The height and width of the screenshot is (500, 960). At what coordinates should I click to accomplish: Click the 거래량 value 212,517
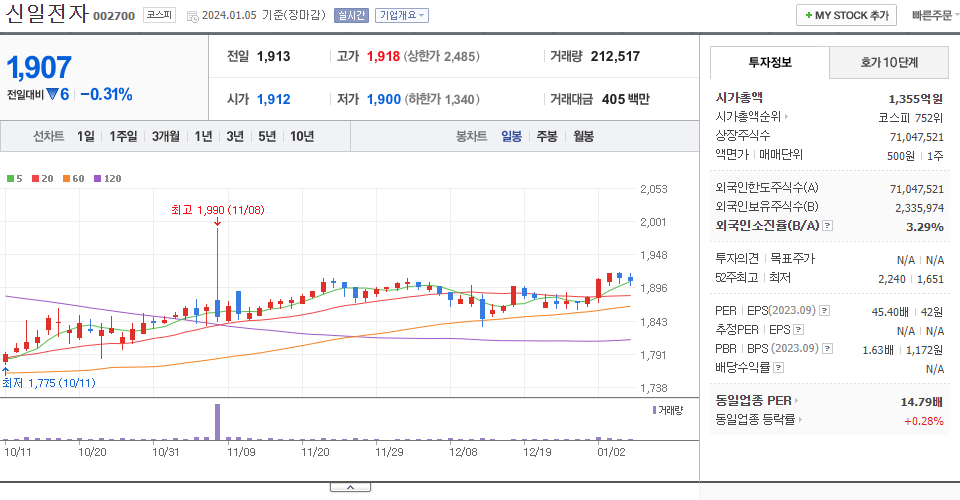615,56
